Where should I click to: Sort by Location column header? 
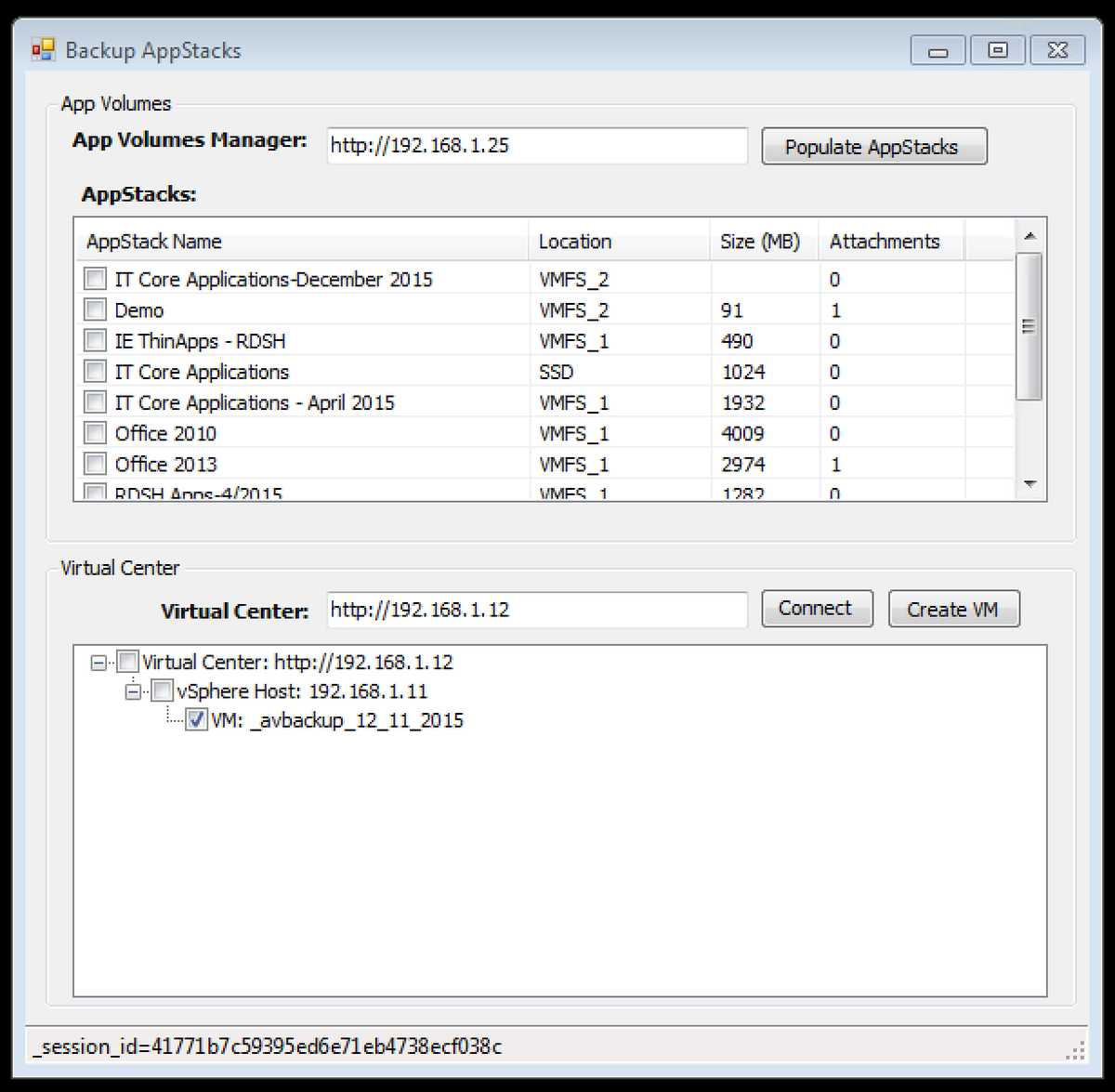pos(618,241)
